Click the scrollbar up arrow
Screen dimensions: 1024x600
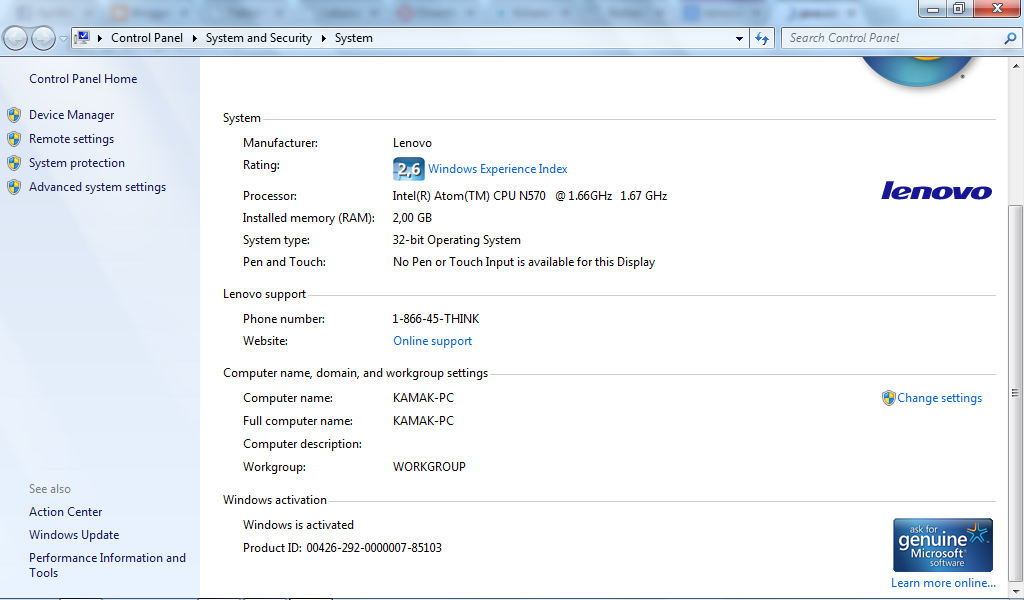coord(1016,65)
